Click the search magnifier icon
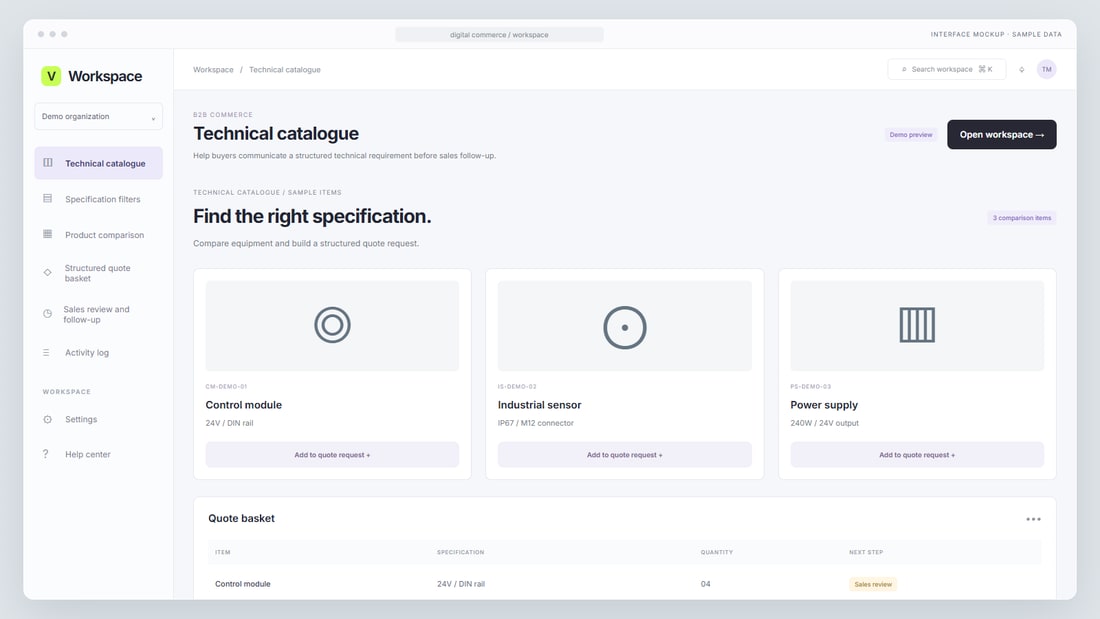Viewport: 1100px width, 619px height. click(x=904, y=69)
